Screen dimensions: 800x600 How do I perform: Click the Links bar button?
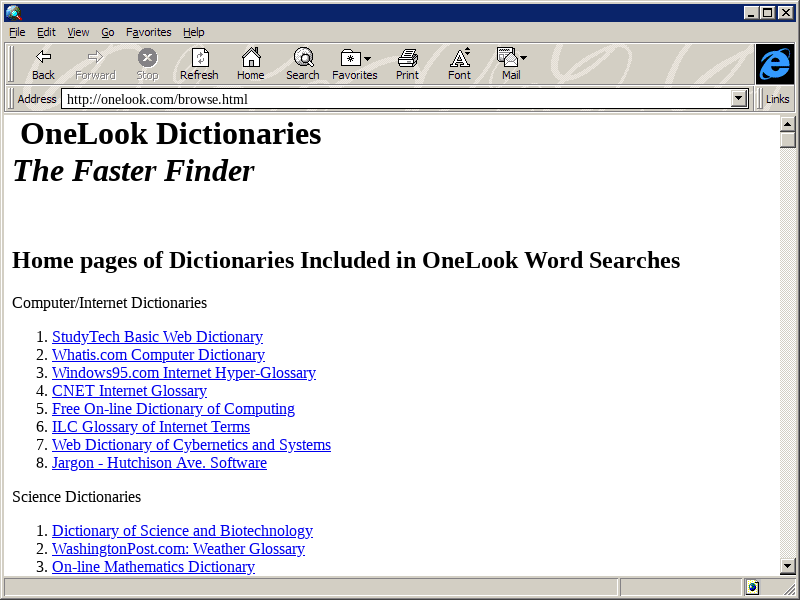pyautogui.click(x=777, y=99)
